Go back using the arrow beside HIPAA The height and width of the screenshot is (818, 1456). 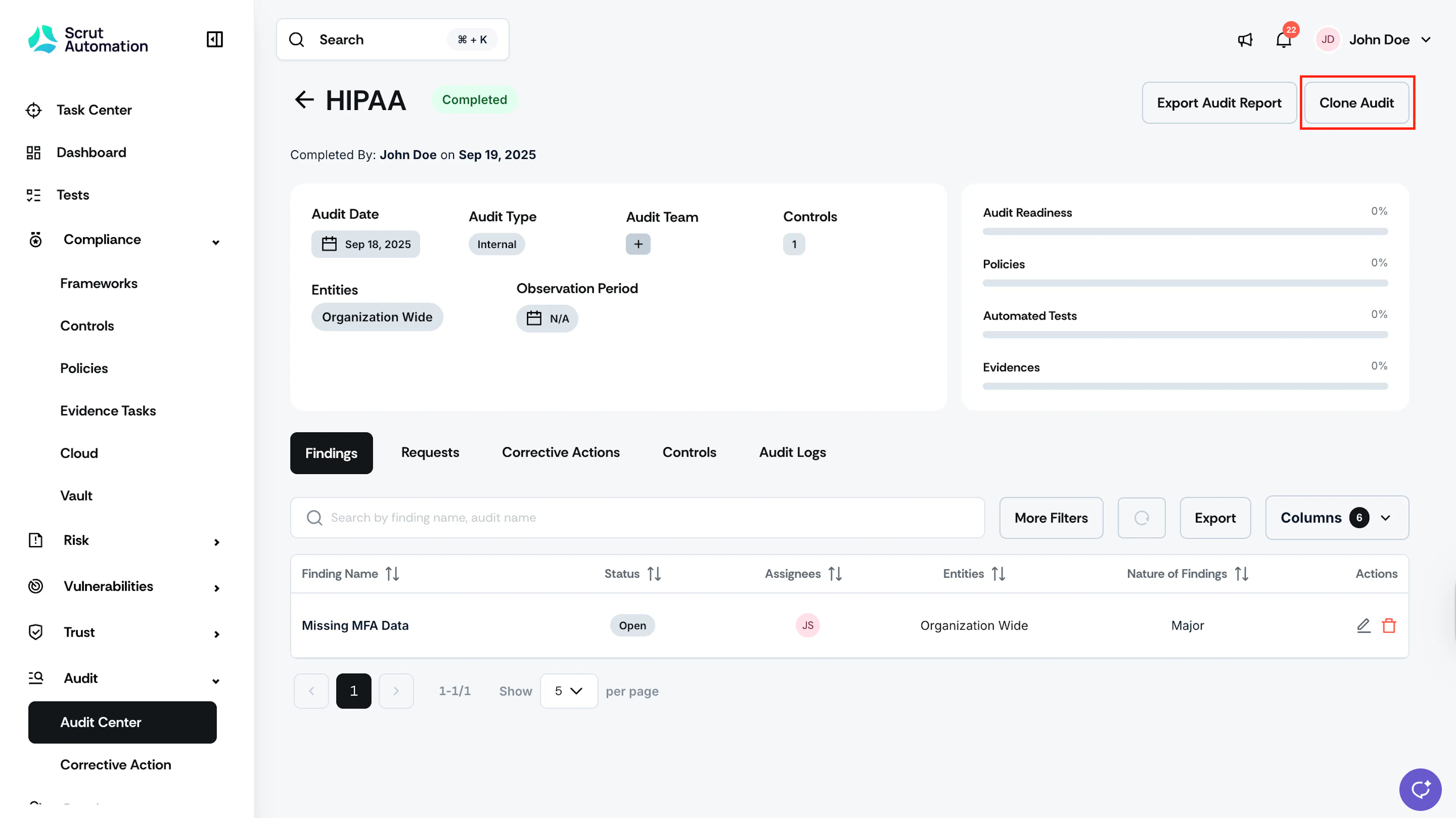[x=304, y=100]
